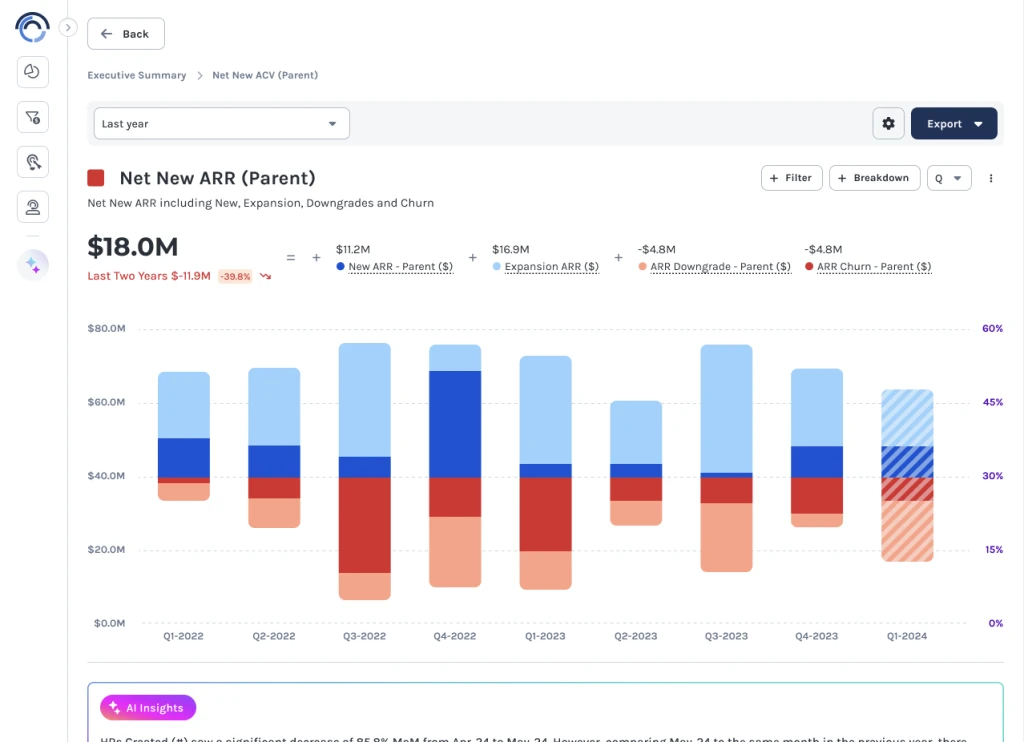1024x742 pixels.
Task: Open the Export dropdown
Action: click(x=953, y=123)
